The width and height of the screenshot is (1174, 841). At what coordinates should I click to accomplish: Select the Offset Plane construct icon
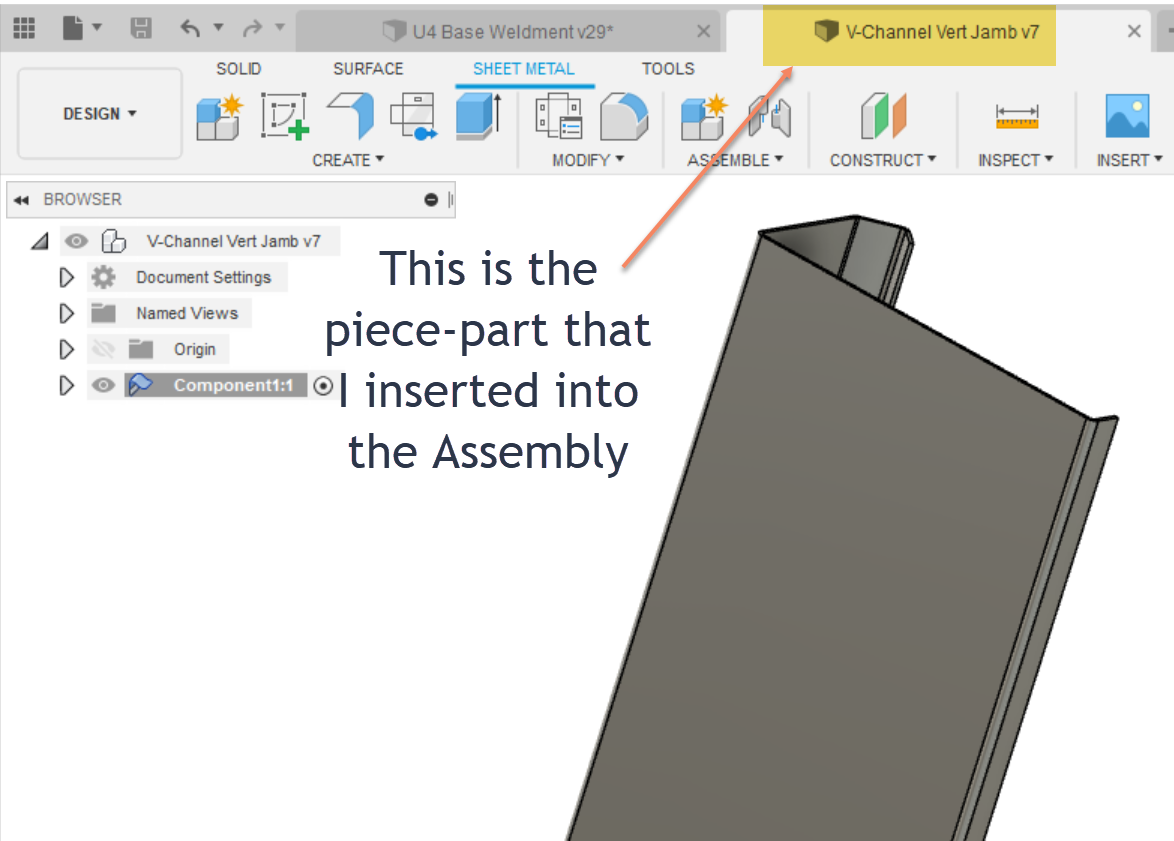click(883, 118)
